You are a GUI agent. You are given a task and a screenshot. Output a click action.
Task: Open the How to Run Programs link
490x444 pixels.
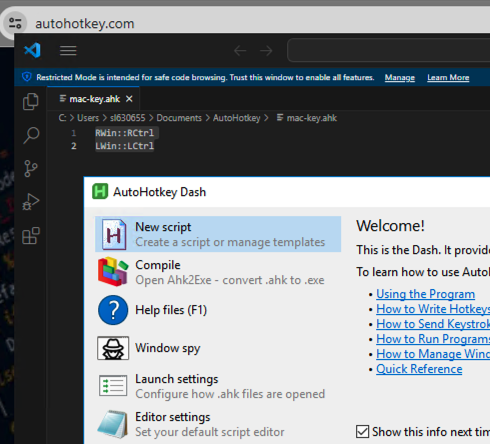[x=433, y=339]
